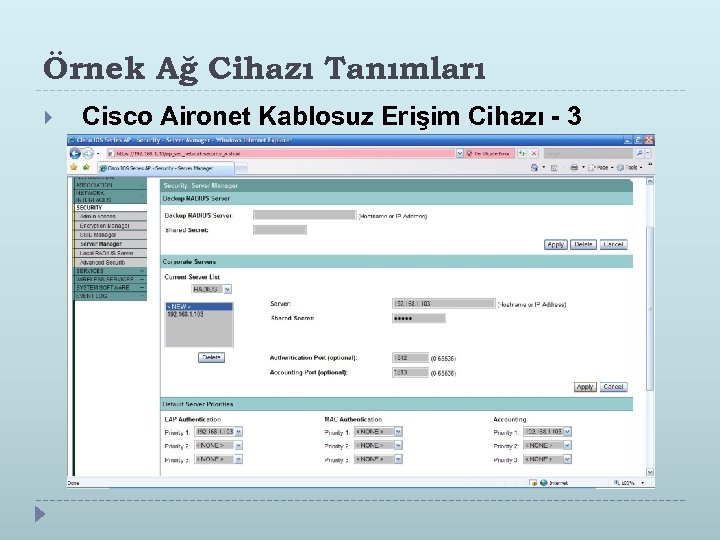The width and height of the screenshot is (720, 540).
Task: Open Advanced Security under Security
Action: pos(110,262)
